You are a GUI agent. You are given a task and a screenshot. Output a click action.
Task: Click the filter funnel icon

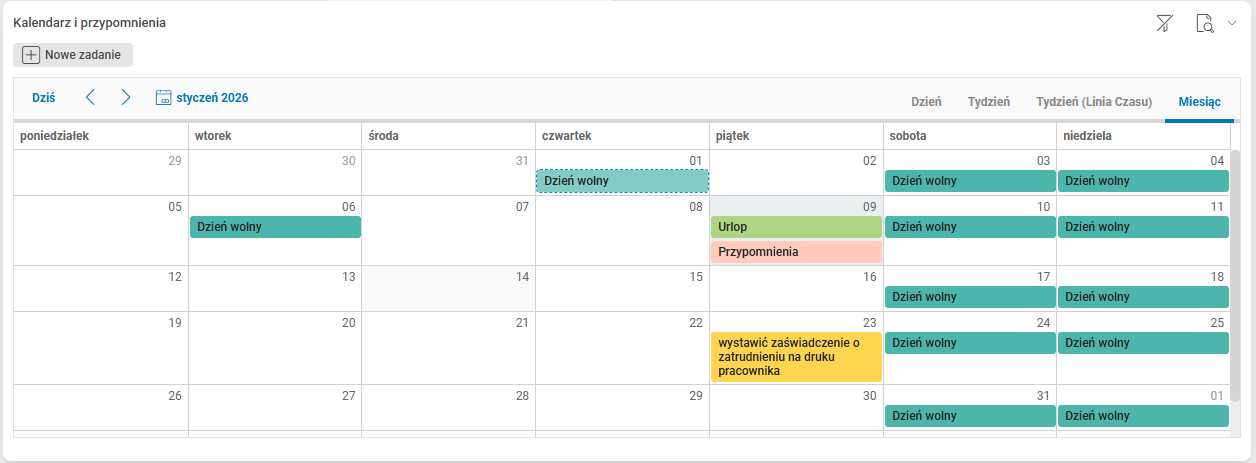1164,24
